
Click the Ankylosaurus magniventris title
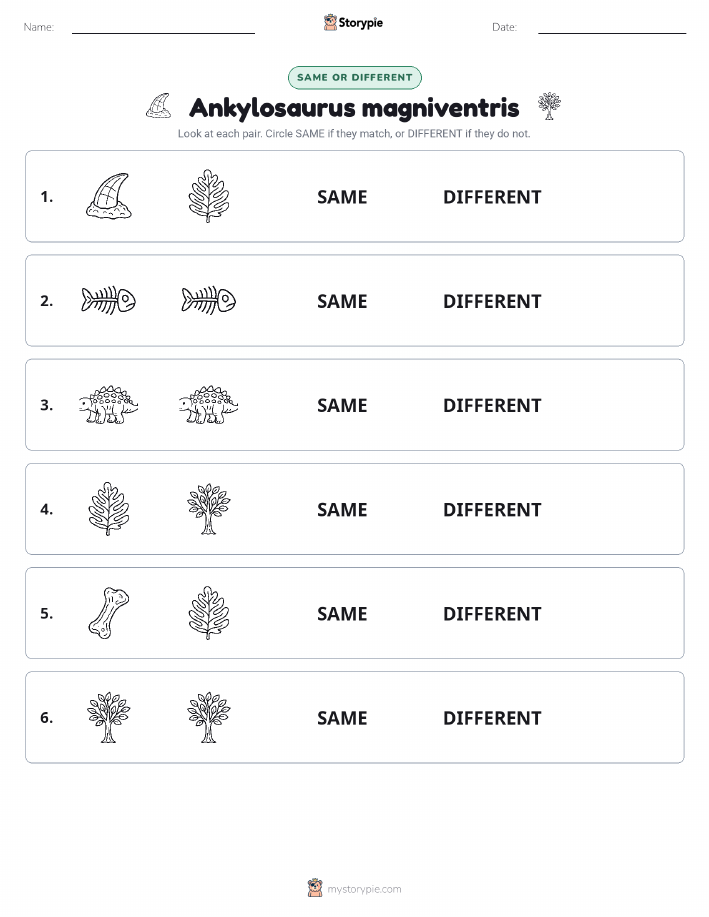[x=354, y=108]
